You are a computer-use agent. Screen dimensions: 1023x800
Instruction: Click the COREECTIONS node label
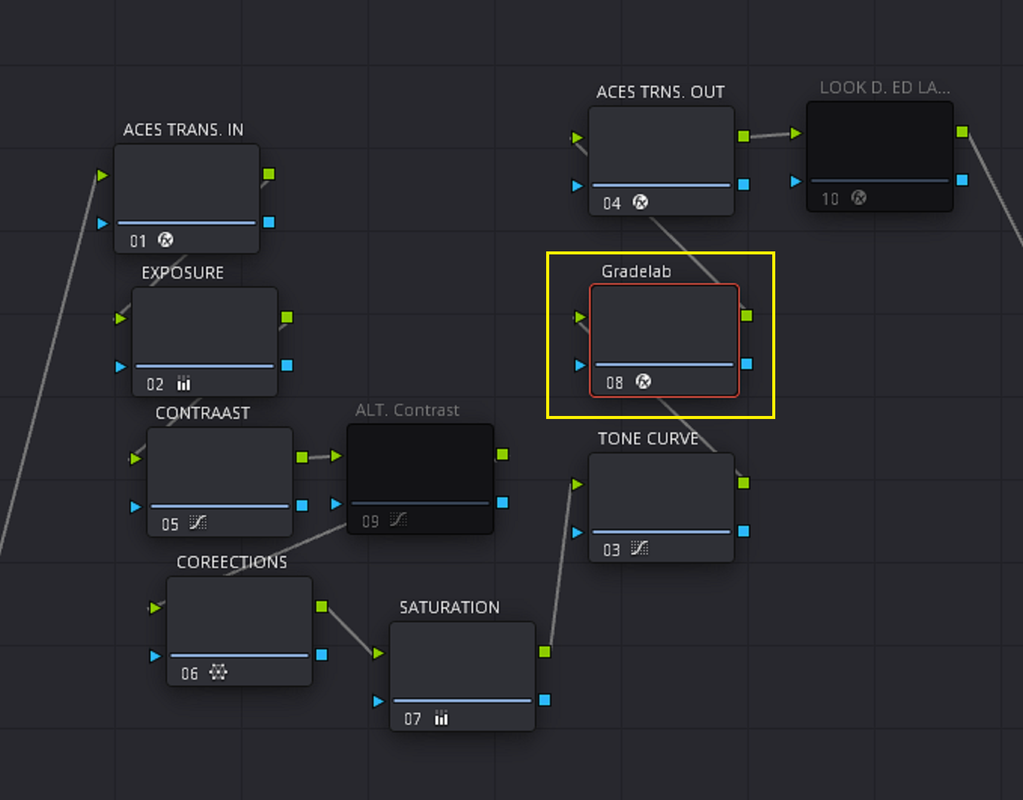point(232,562)
